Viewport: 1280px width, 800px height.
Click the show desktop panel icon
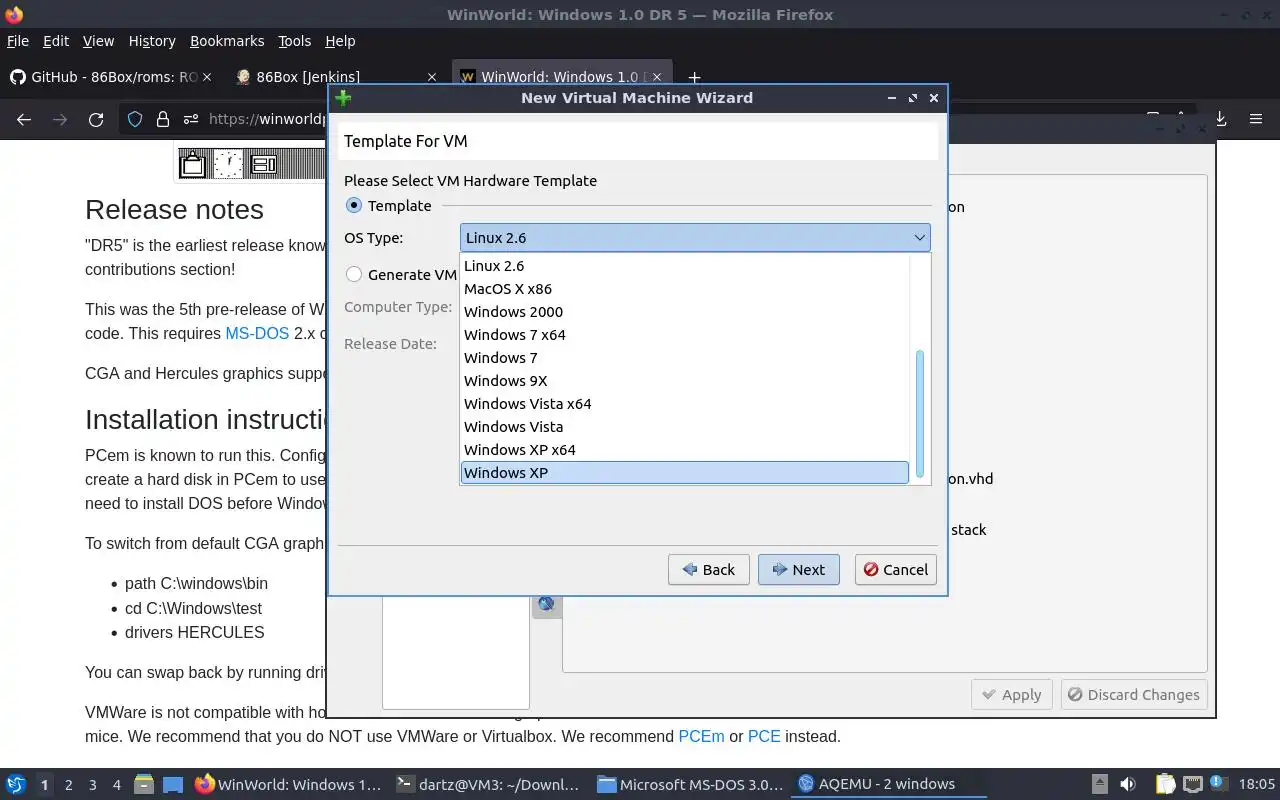[173, 784]
